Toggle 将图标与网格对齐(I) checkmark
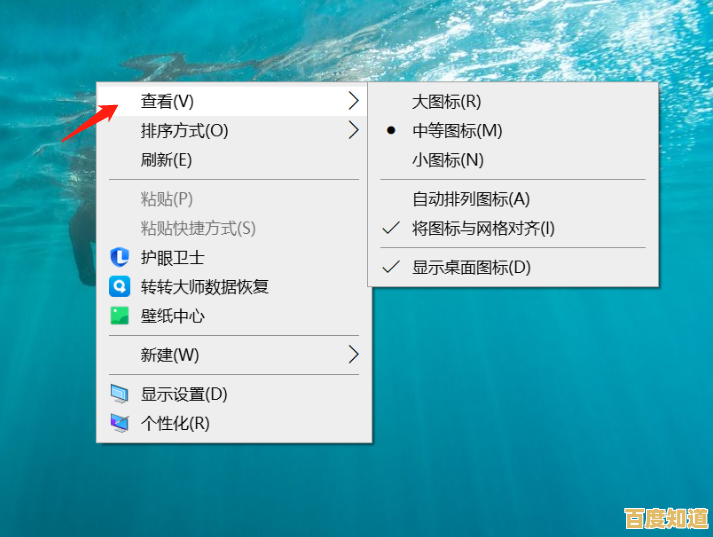The width and height of the screenshot is (713, 537). pos(513,228)
